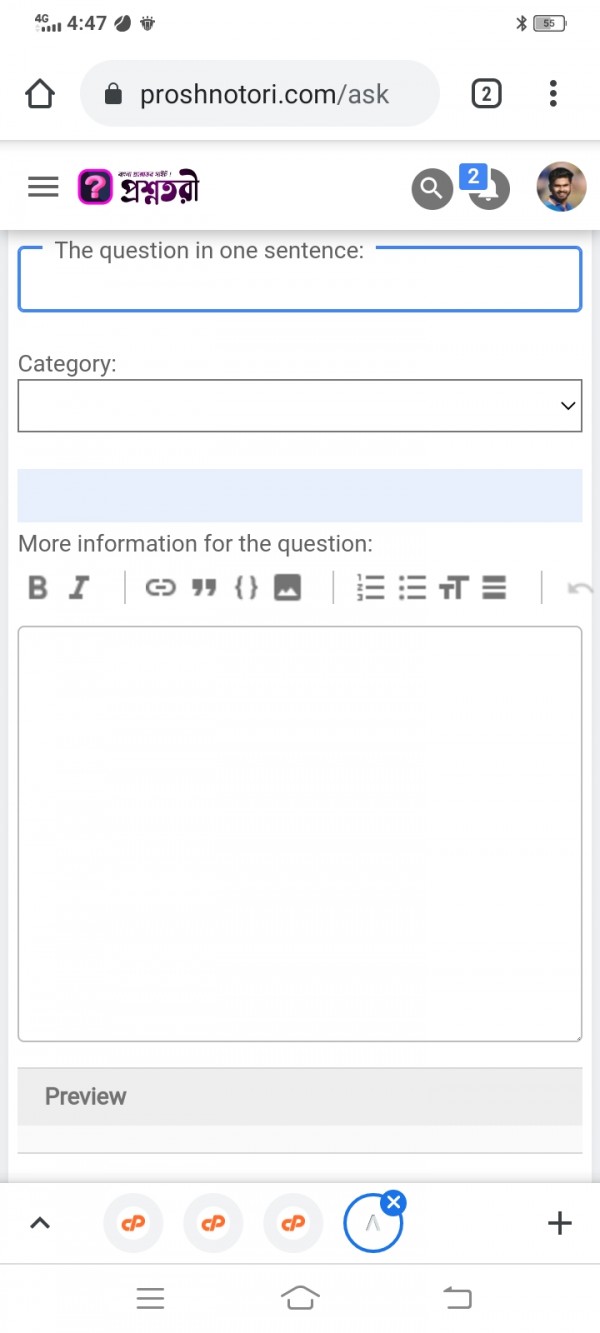Click in the more information text area

pos(300,833)
